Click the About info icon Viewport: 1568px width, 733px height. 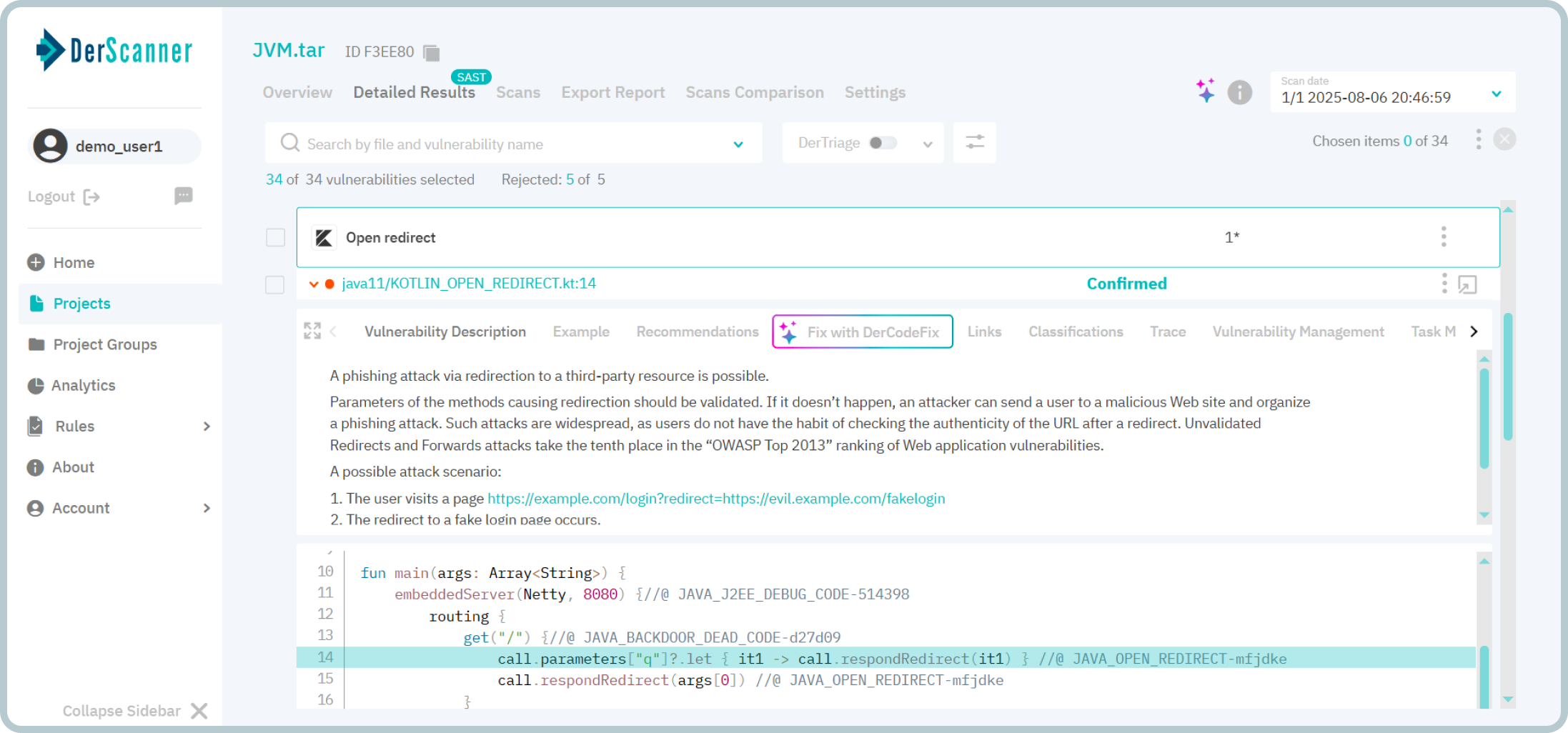[x=35, y=467]
